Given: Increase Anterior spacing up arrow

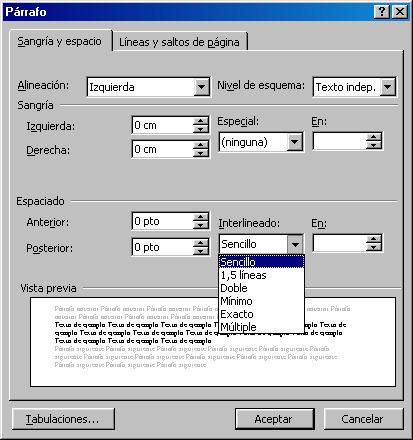Looking at the screenshot, I should 201,217.
